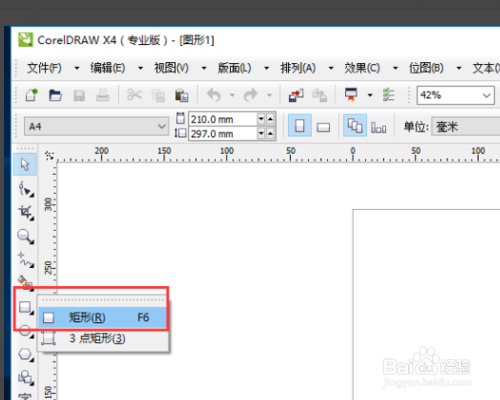Click the Paste clipboard icon
Viewport: 500px width, 400px height.
pyautogui.click(x=182, y=95)
